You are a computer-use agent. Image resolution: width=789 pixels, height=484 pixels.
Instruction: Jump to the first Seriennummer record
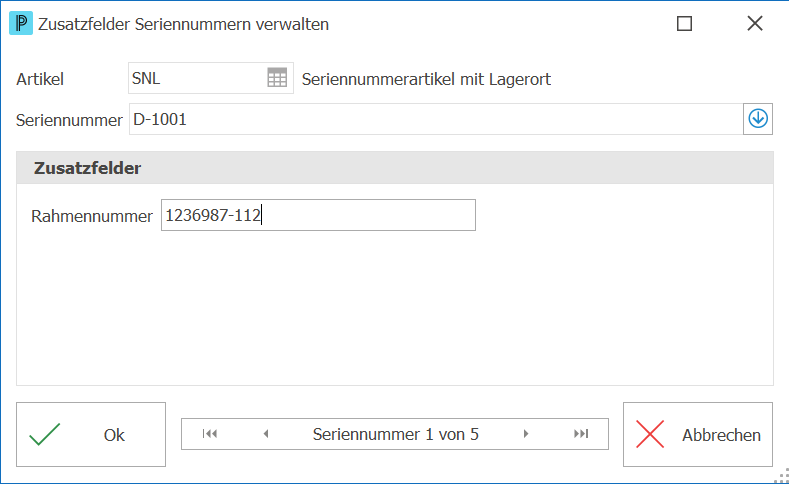click(x=210, y=434)
